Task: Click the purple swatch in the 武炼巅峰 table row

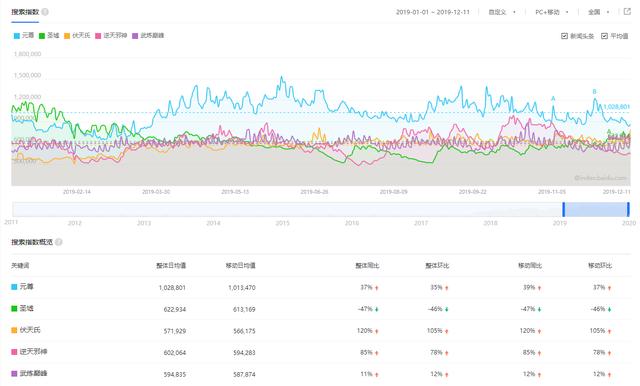Action: [14, 373]
